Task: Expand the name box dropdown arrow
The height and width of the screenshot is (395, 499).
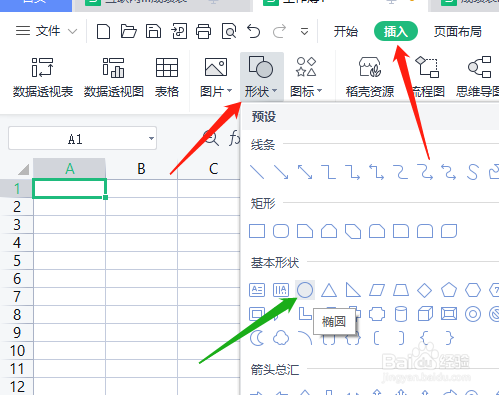Action: coord(151,138)
